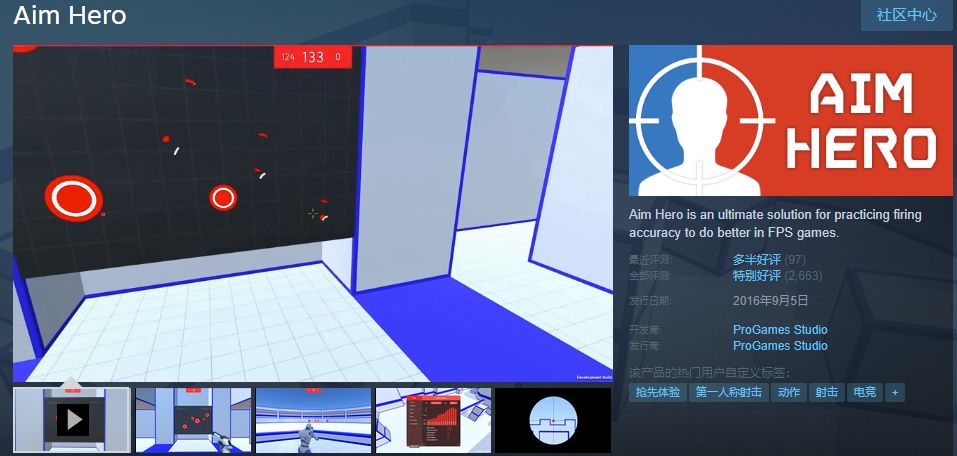957x456 pixels.
Task: Open the 社区中心 community hub button
Action: (906, 15)
